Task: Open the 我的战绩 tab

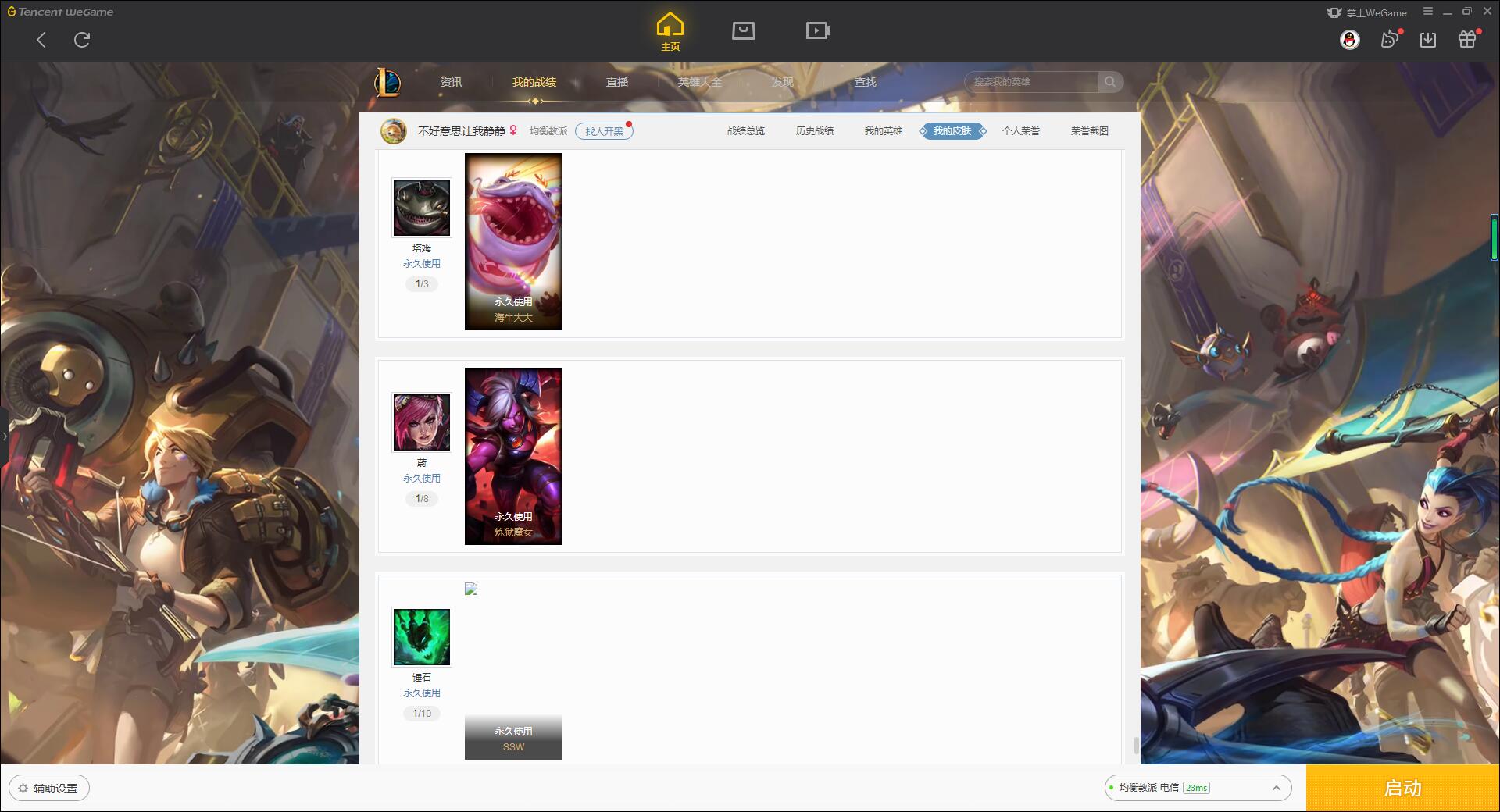Action: [534, 82]
